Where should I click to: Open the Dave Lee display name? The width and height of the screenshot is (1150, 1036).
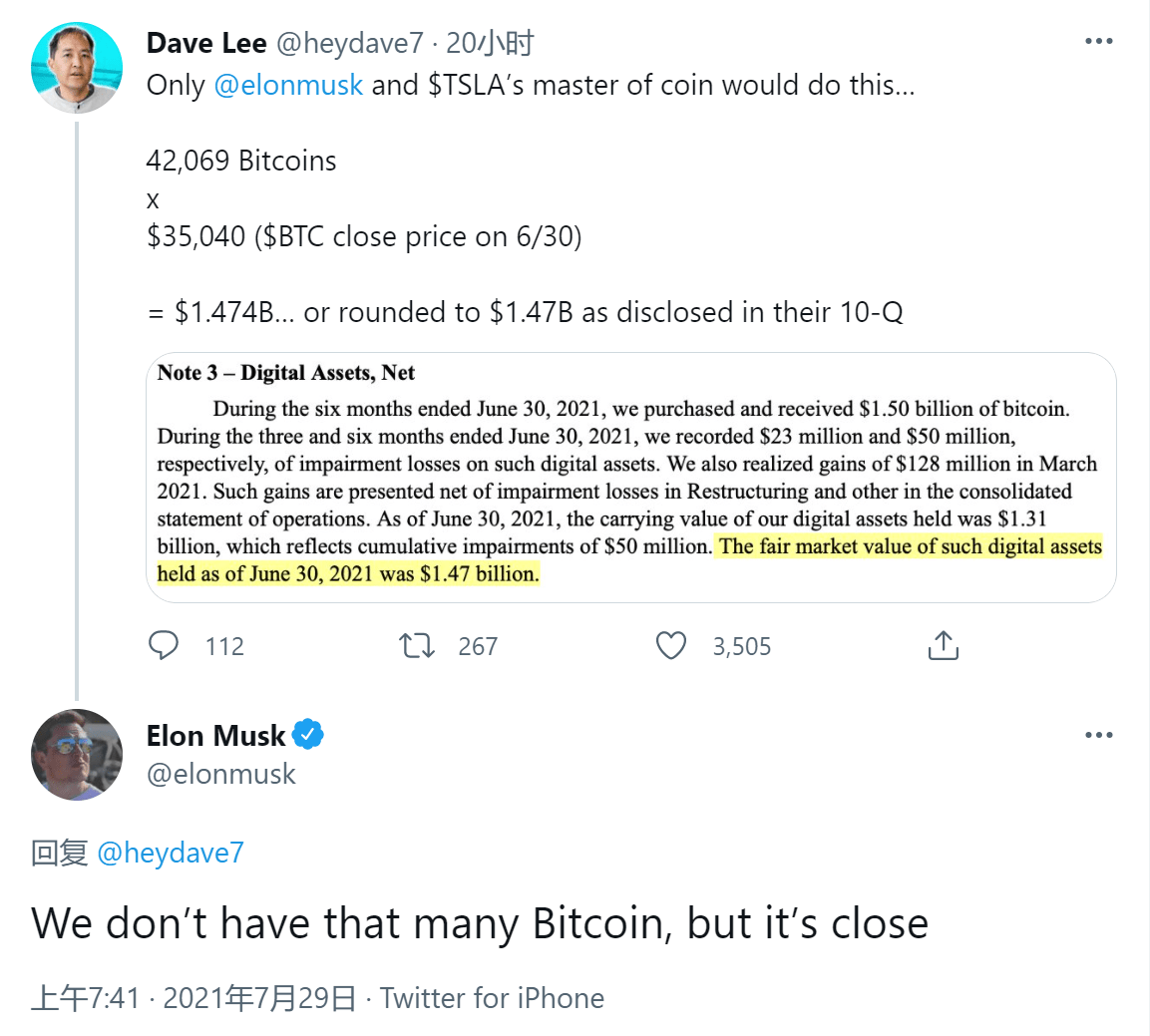[206, 43]
